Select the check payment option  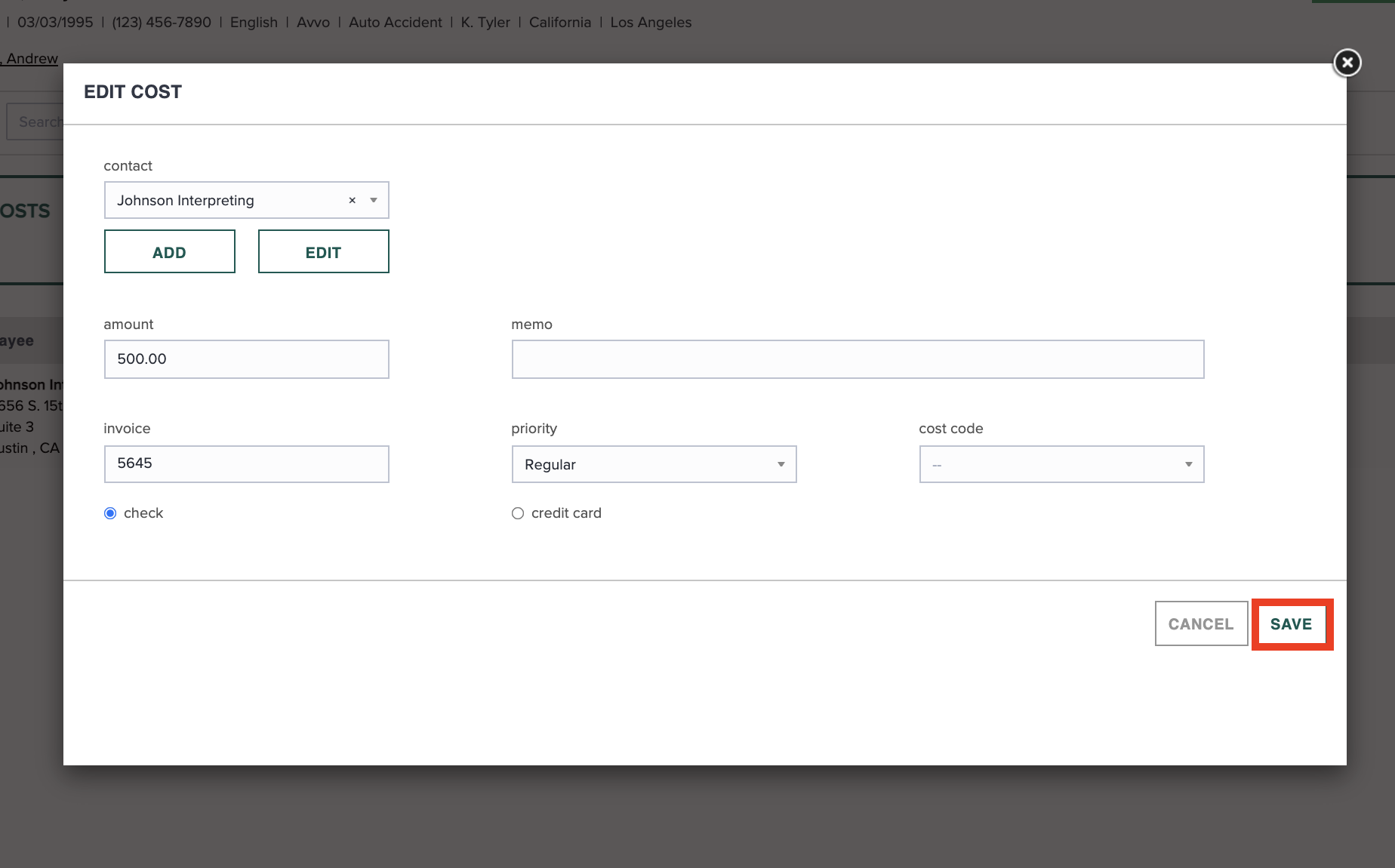110,512
